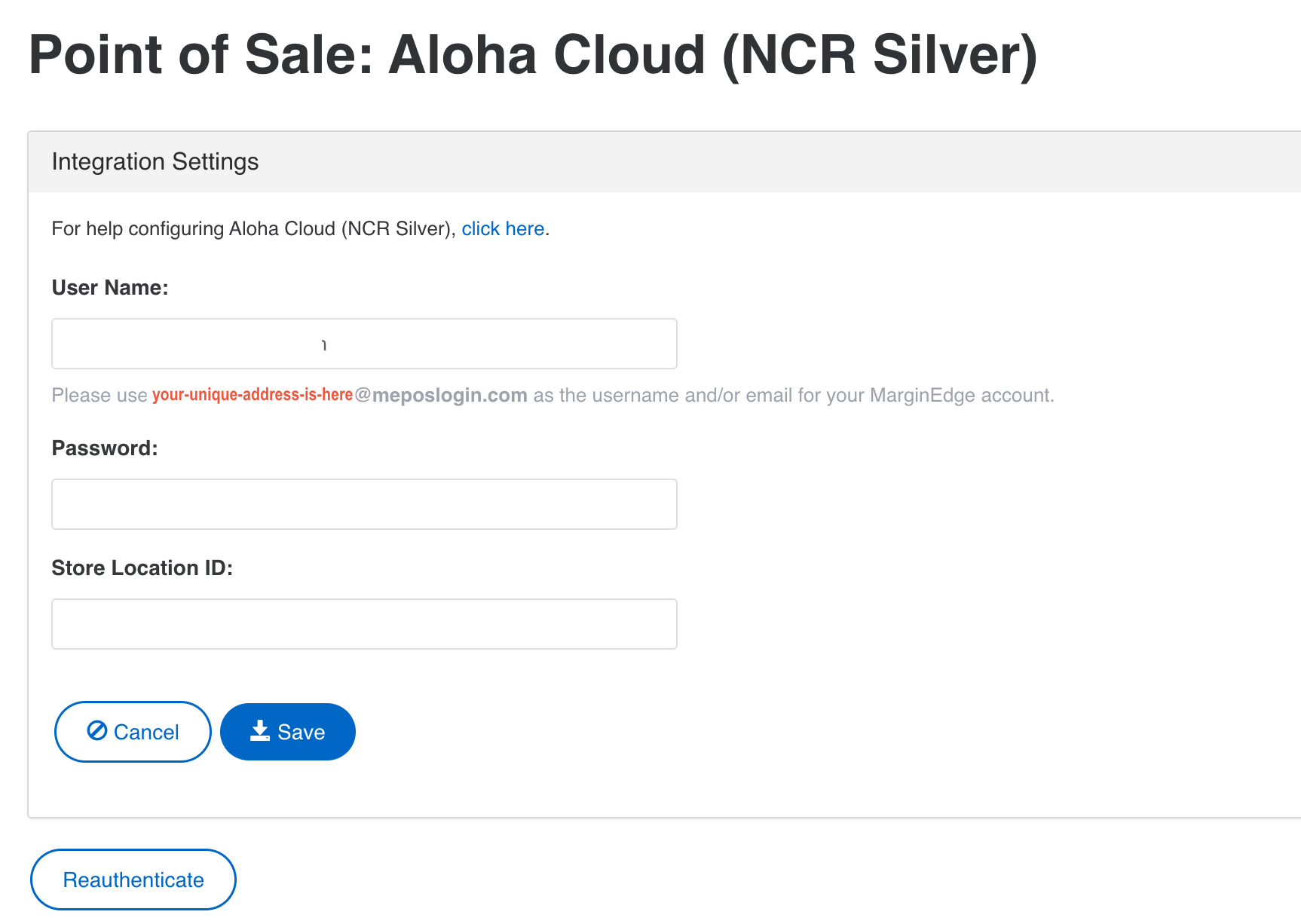This screenshot has height=924, width=1301.
Task: Select the Password input box
Action: click(x=364, y=504)
